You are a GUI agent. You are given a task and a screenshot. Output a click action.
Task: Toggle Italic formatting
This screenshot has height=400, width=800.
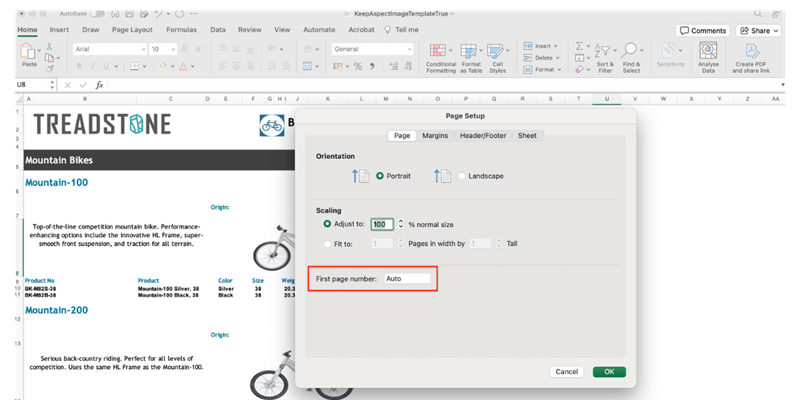pyautogui.click(x=92, y=66)
